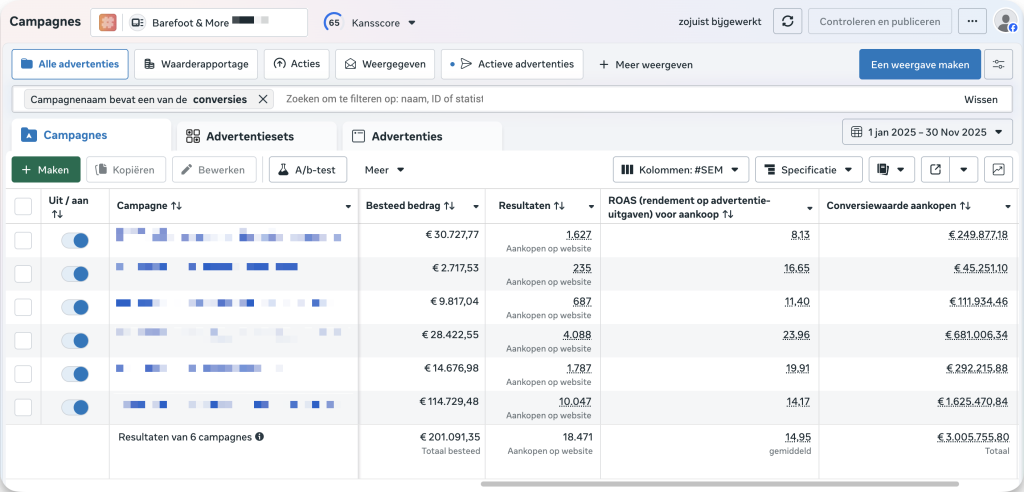
Task: Open the Kolommen: #SEM dropdown
Action: [680, 170]
